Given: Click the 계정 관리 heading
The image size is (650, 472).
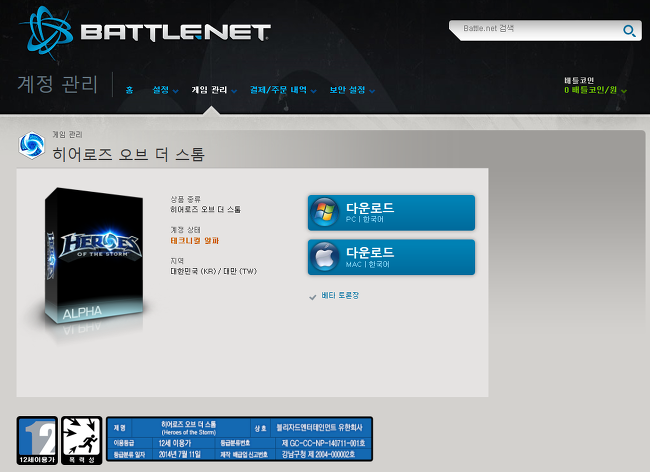Looking at the screenshot, I should (x=58, y=84).
